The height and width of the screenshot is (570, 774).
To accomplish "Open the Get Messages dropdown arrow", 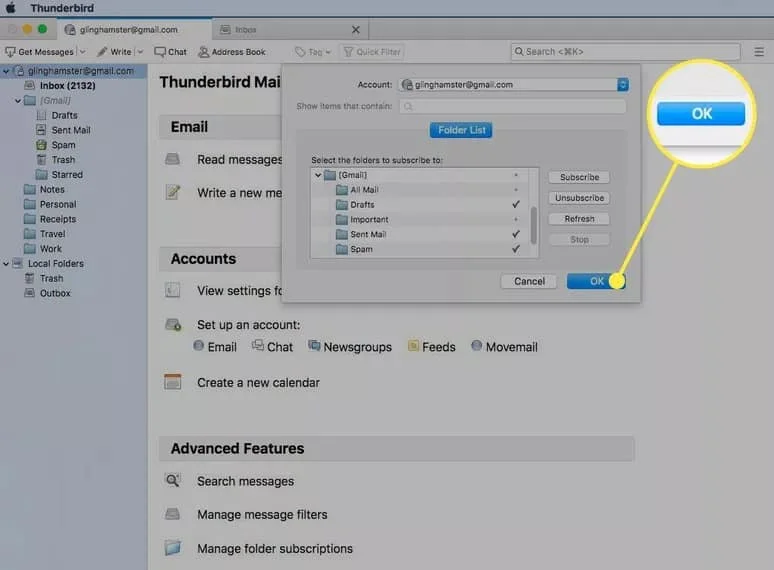I will [82, 52].
